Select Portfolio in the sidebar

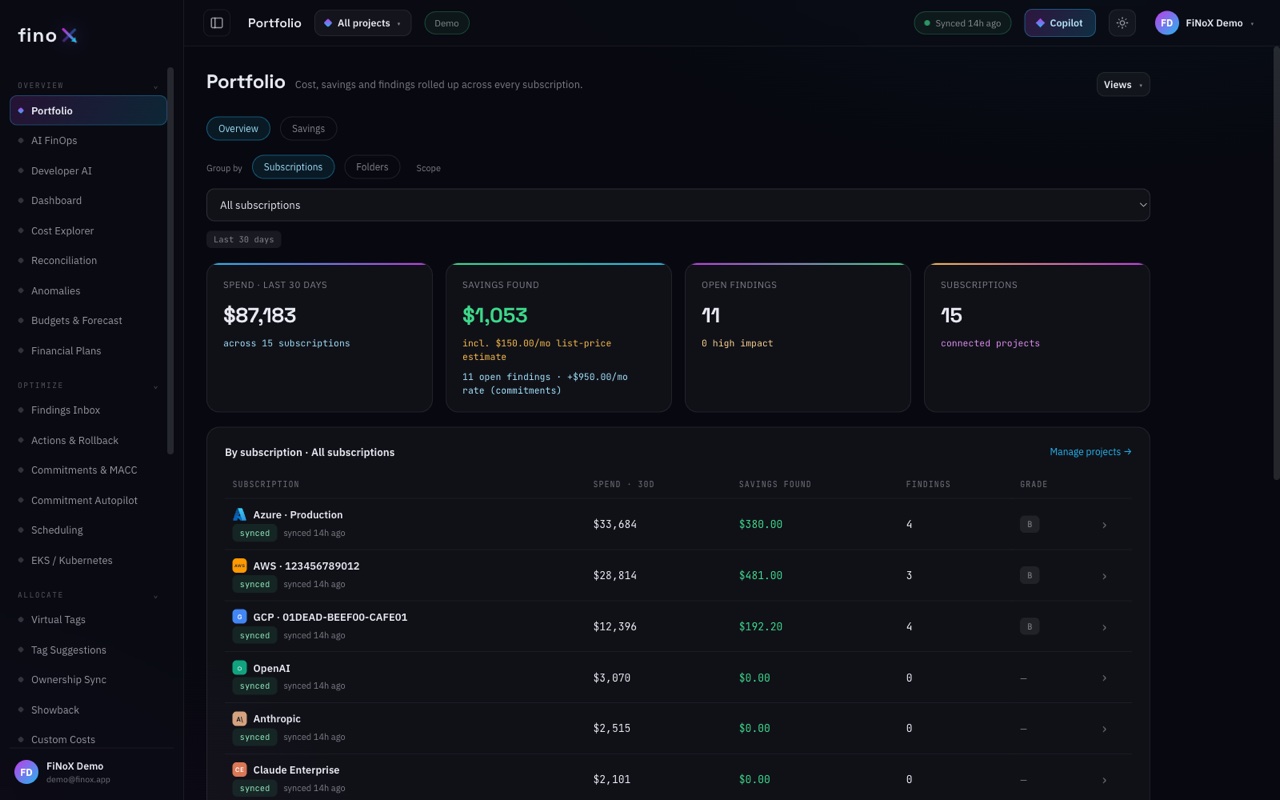tap(88, 111)
